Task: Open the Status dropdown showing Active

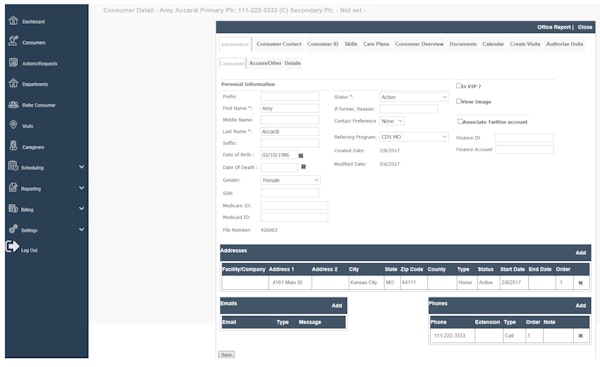Action: [414, 97]
